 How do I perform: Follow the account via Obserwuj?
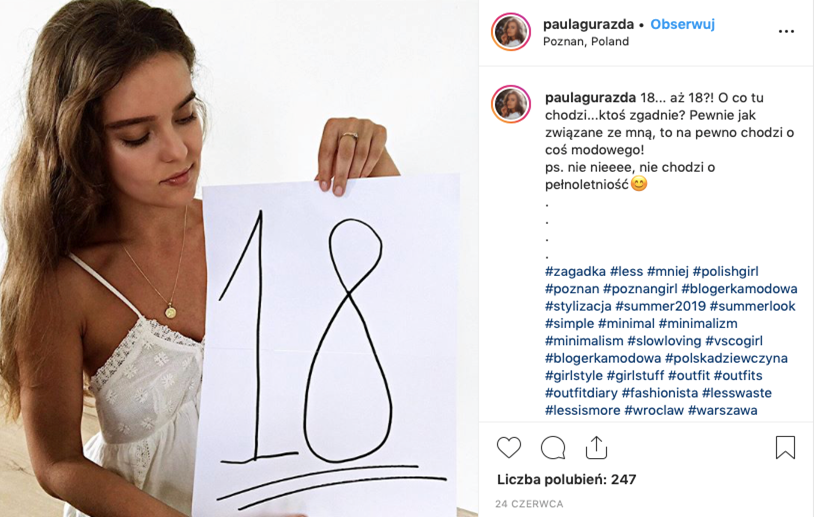(x=682, y=24)
